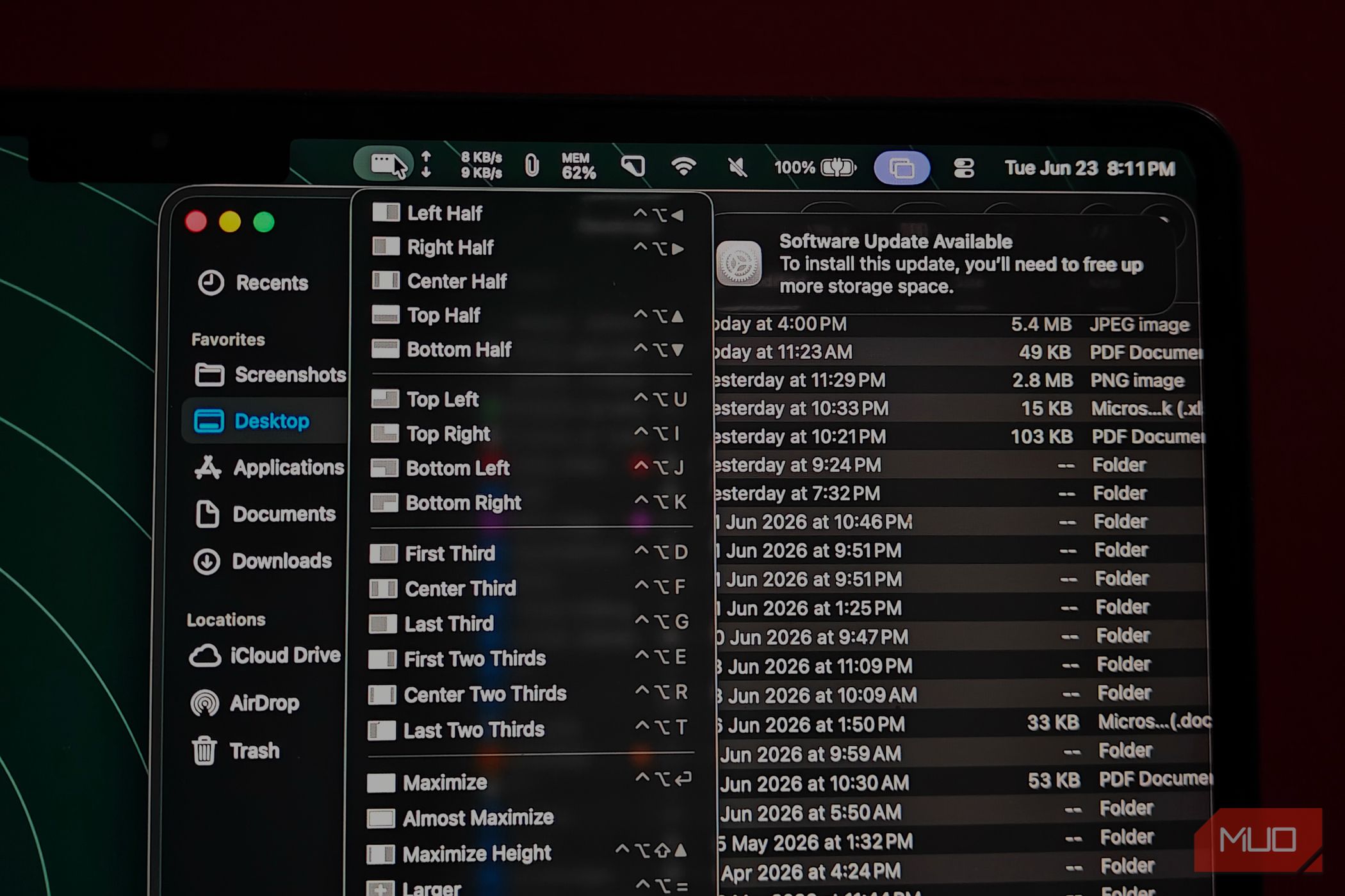This screenshot has height=896, width=1345.
Task: Open the 100% battery status icon
Action: point(815,168)
